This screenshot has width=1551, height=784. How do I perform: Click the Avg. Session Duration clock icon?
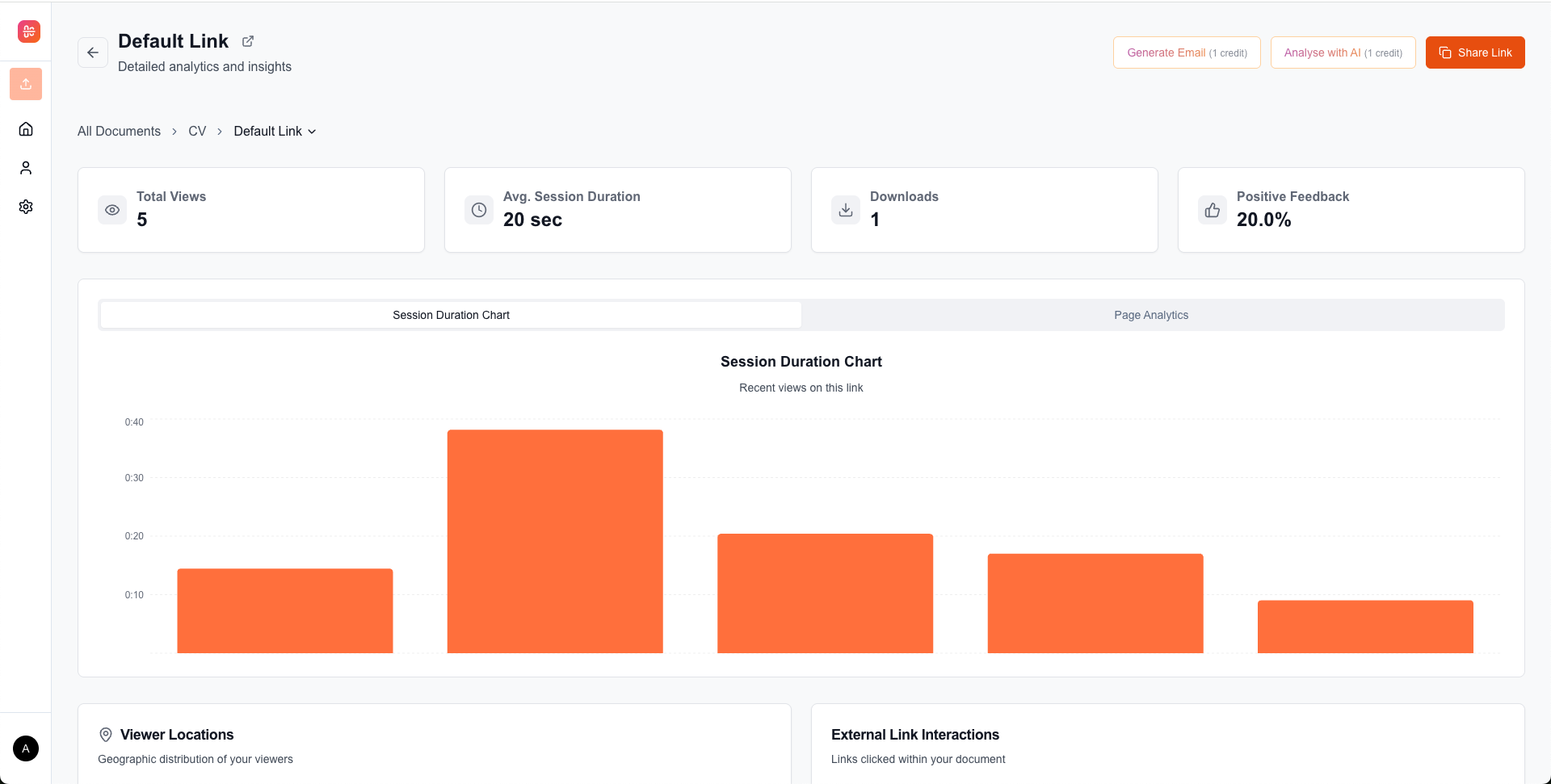(x=479, y=210)
